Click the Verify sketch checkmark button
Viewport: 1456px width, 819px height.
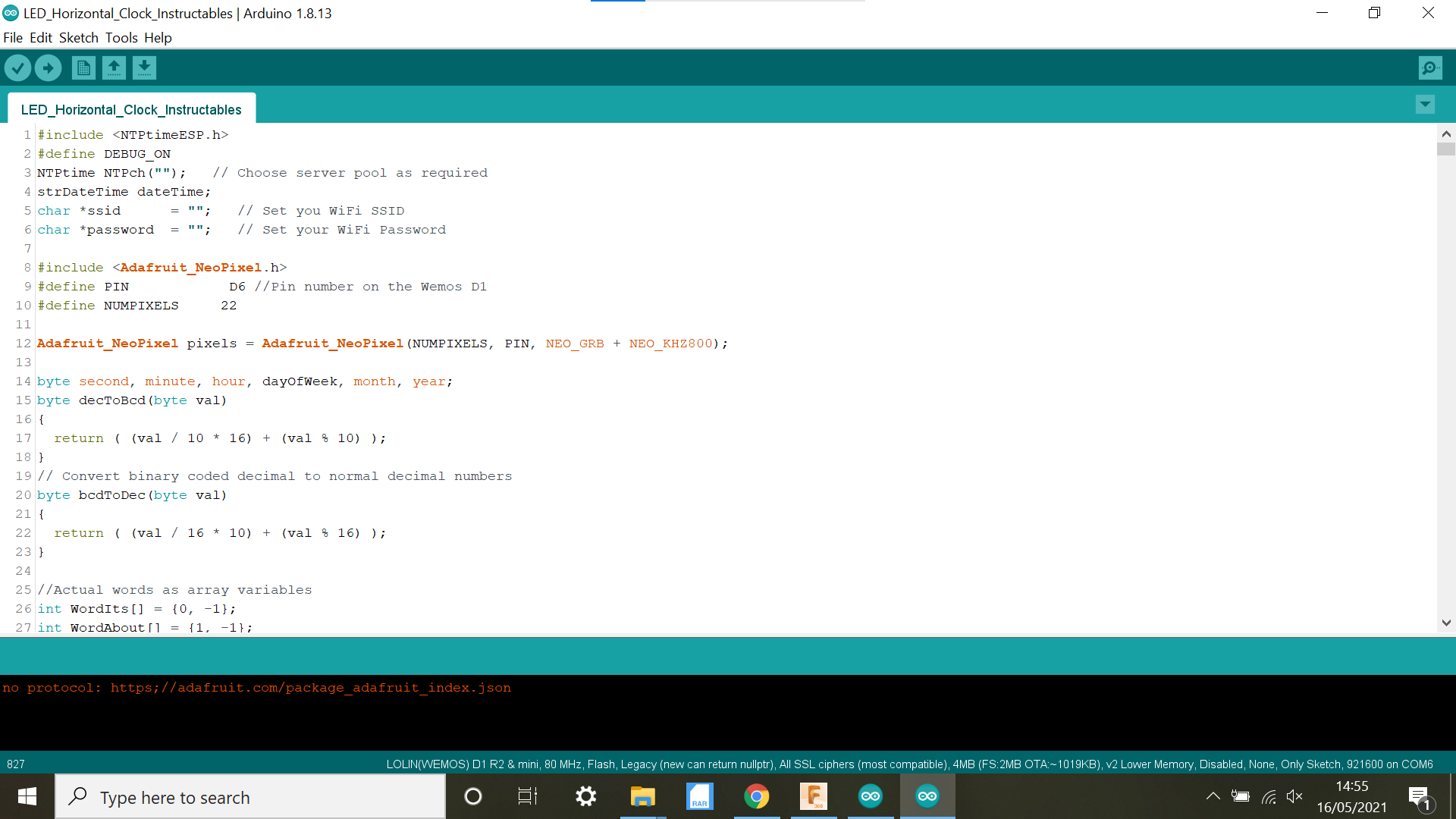coord(17,68)
